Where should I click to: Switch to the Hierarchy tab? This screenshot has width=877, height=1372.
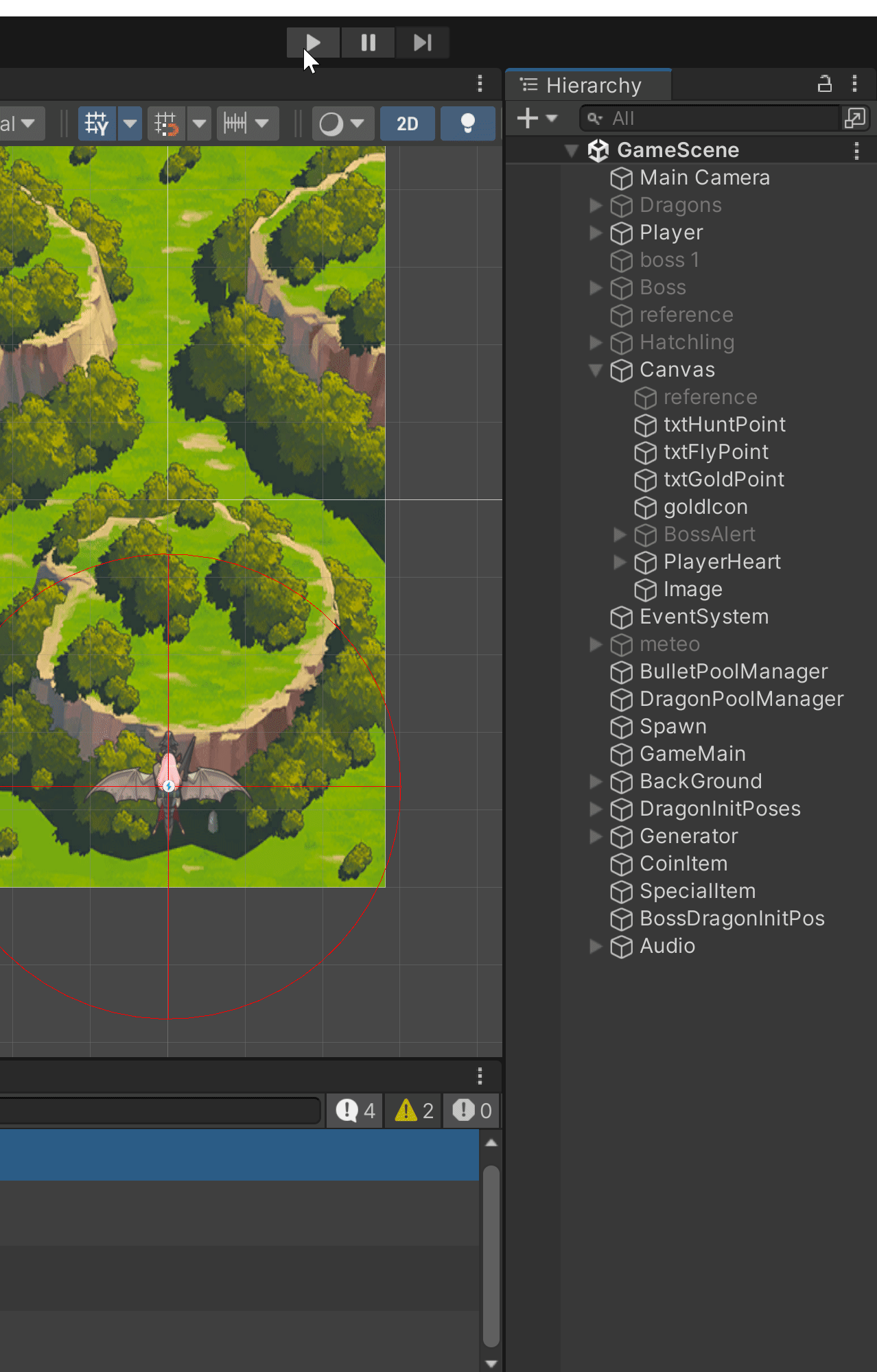tap(588, 85)
